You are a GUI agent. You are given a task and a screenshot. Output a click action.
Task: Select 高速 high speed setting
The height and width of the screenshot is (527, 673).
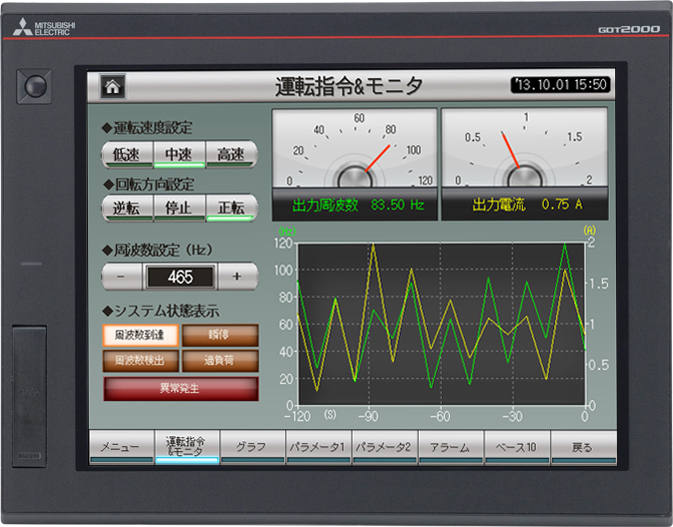click(231, 154)
